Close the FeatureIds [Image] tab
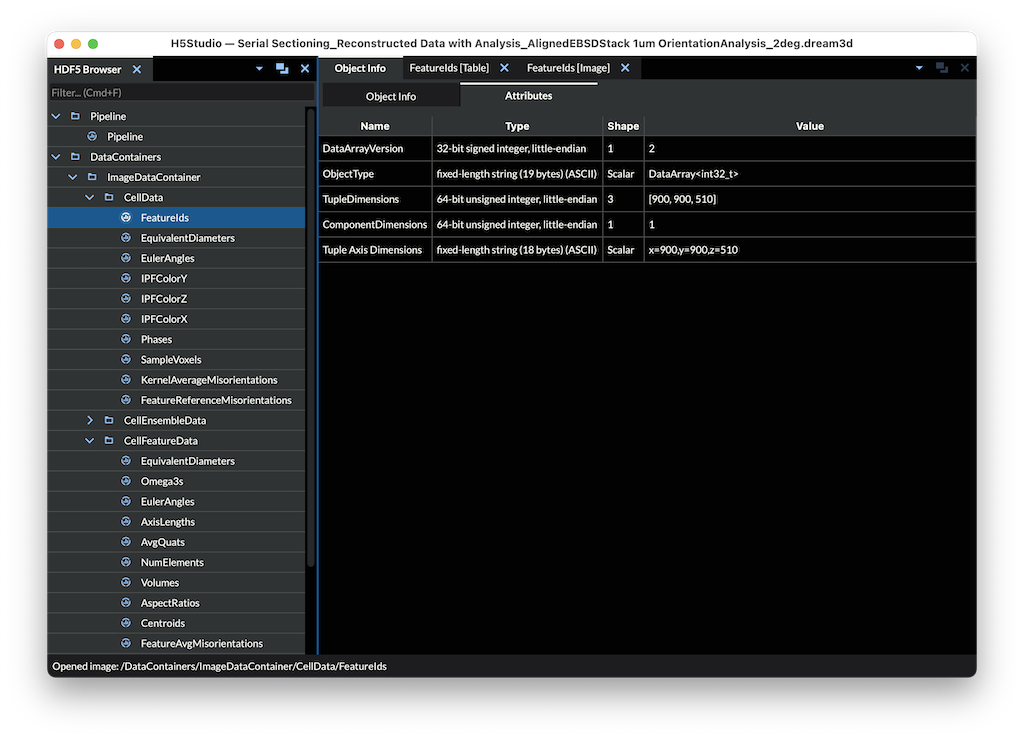 pos(625,68)
